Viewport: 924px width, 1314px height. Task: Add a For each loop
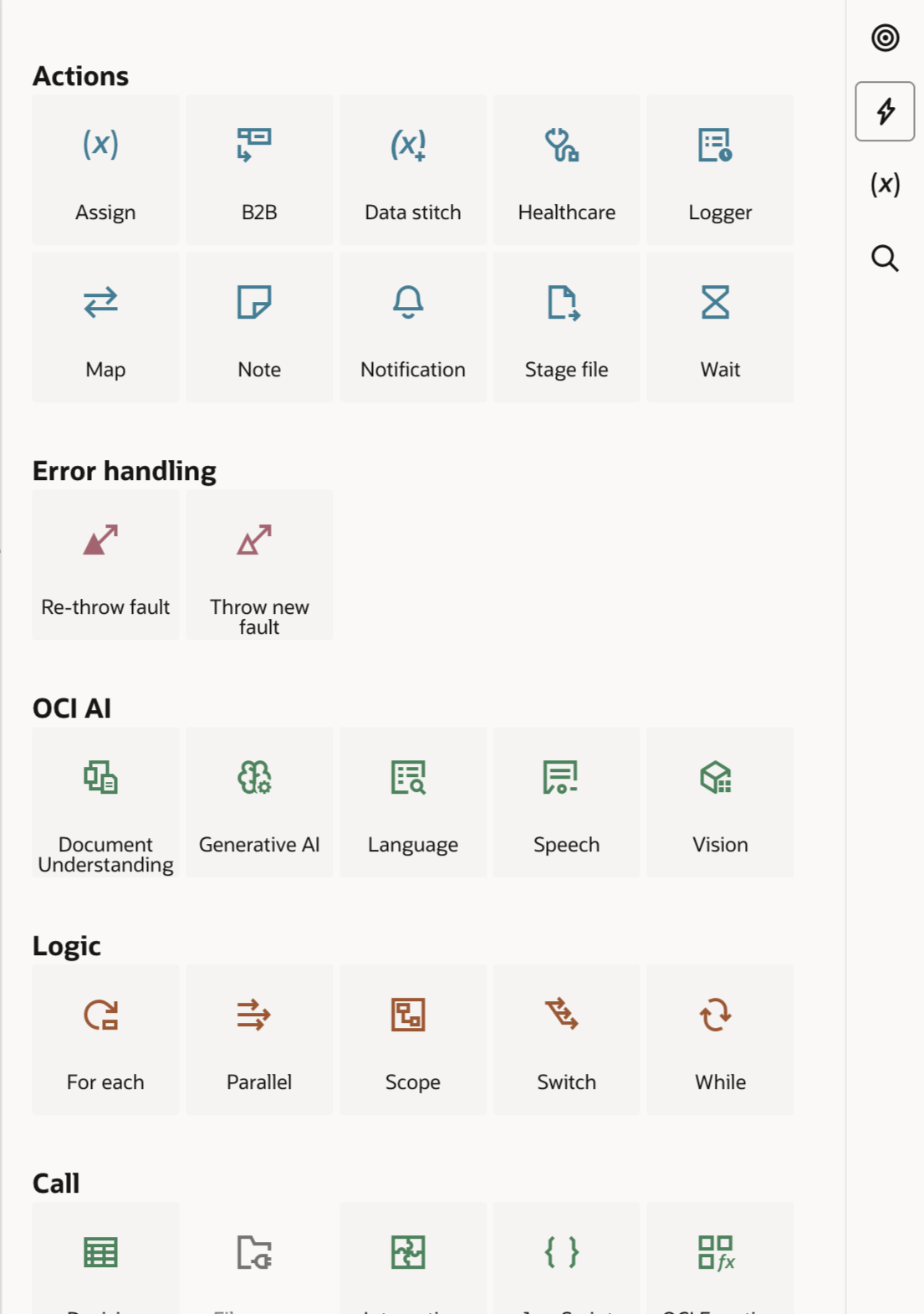pos(105,1040)
